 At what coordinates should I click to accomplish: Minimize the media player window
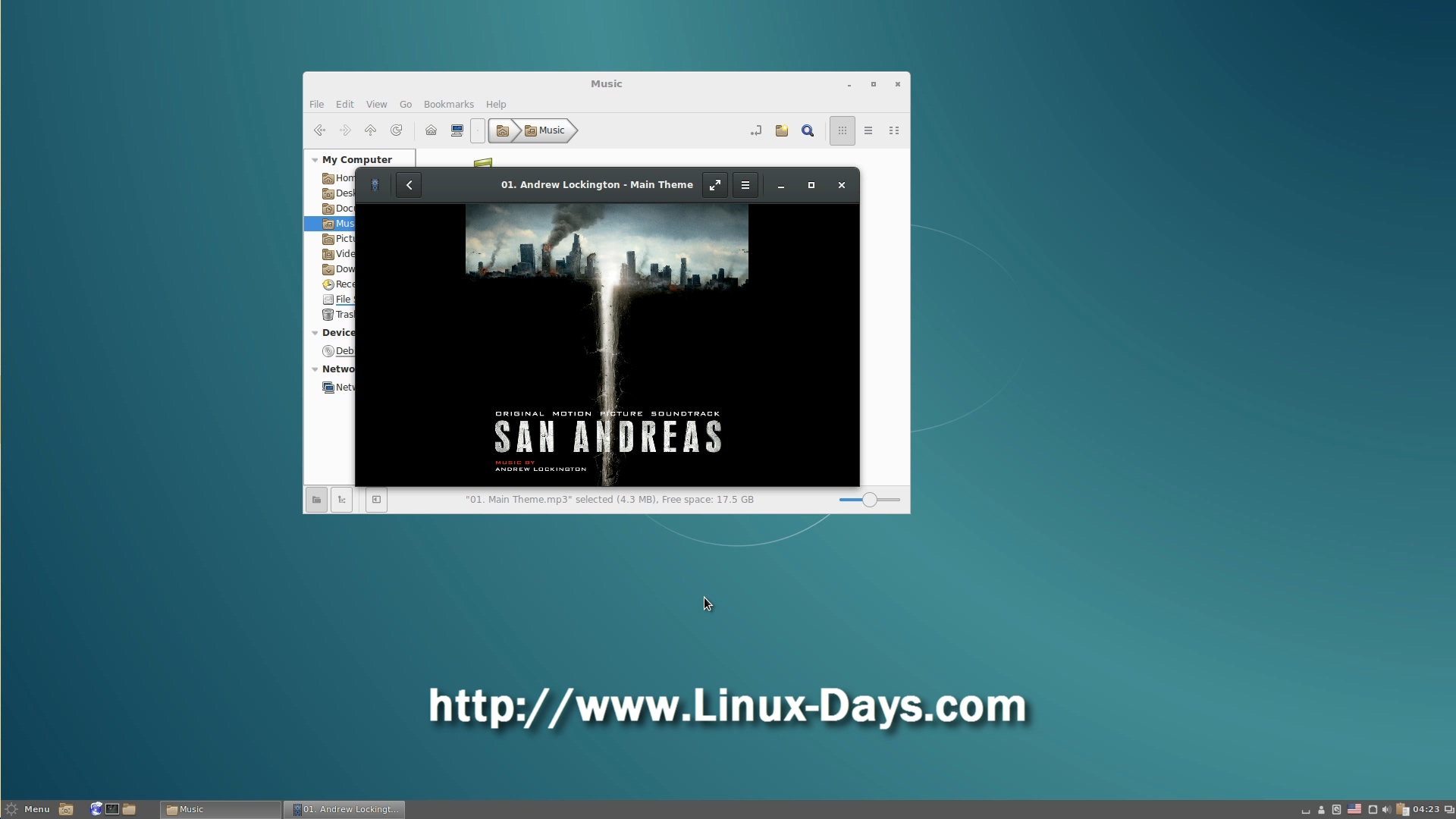[781, 185]
